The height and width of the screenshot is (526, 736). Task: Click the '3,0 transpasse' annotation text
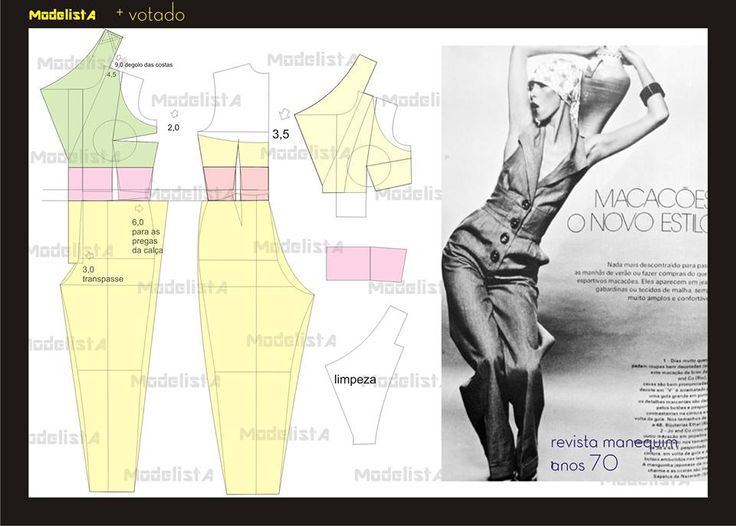[102, 274]
